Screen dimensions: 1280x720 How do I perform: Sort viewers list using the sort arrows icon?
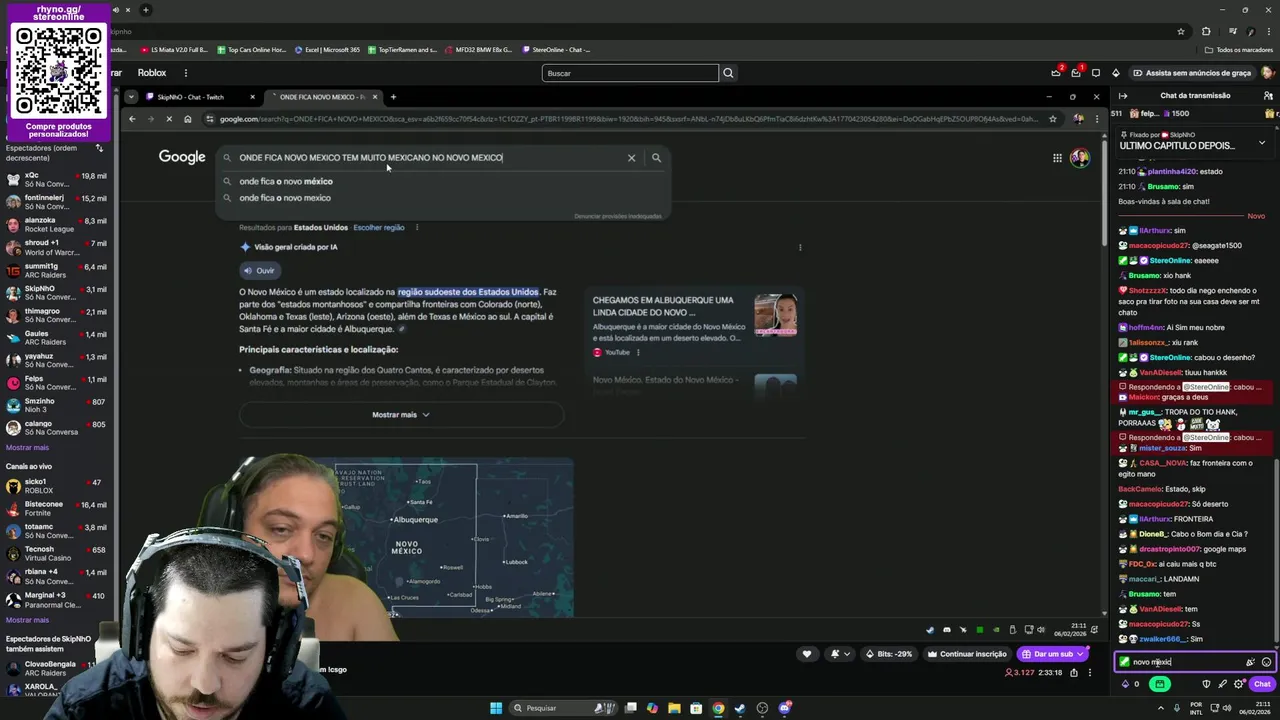(99, 148)
